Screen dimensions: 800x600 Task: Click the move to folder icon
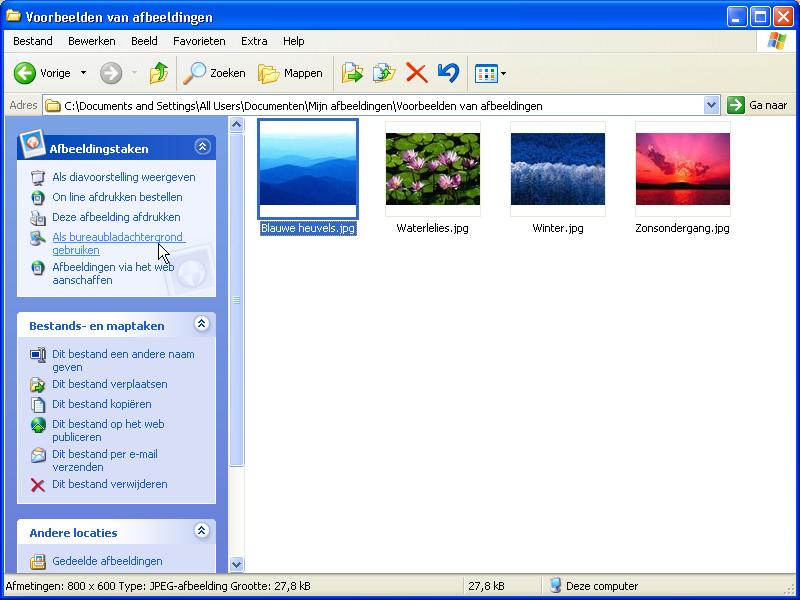pyautogui.click(x=352, y=72)
